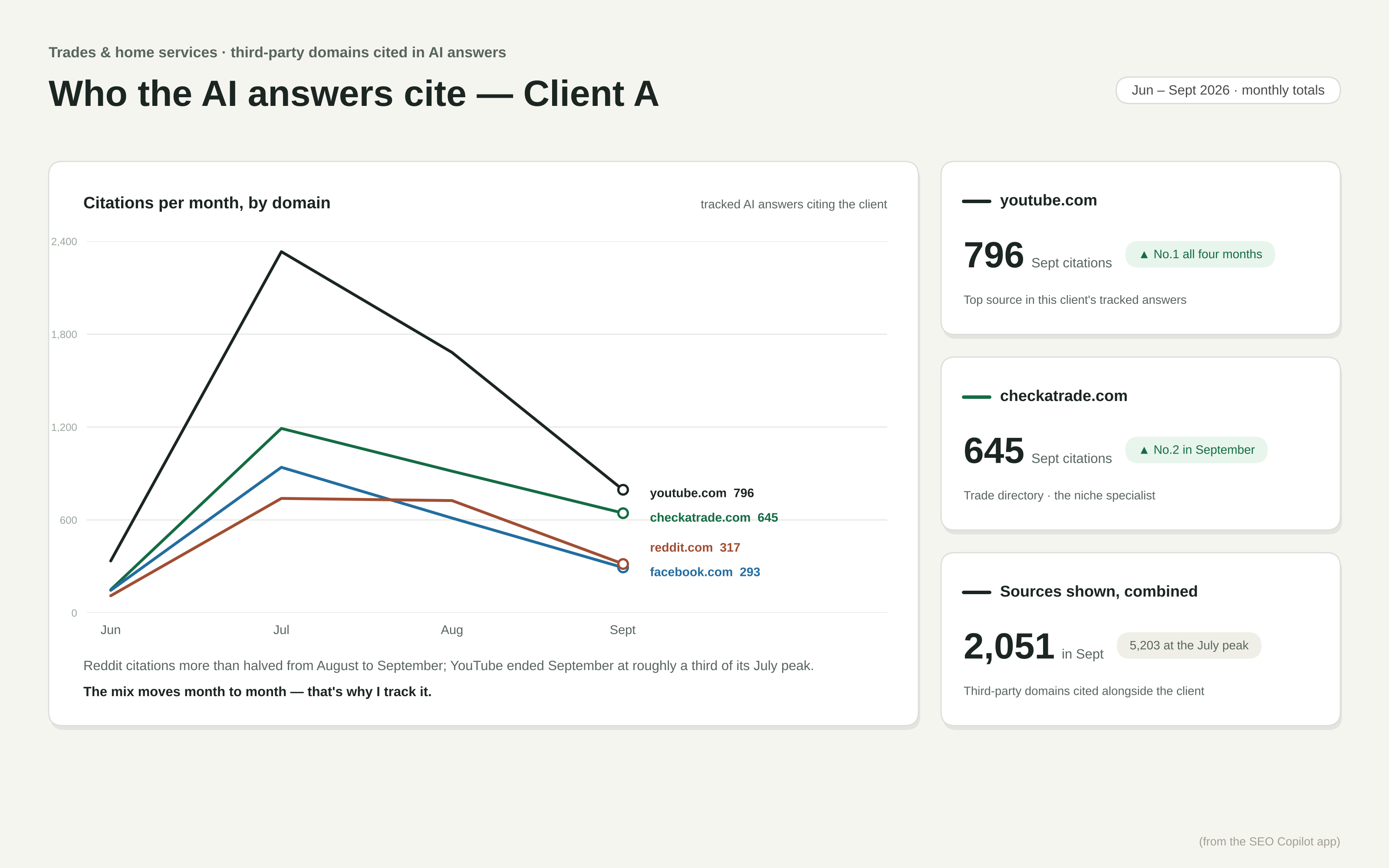Click the 'Who the AI answers cite — Client A' title
Screen dimensions: 1389x868
(354, 94)
